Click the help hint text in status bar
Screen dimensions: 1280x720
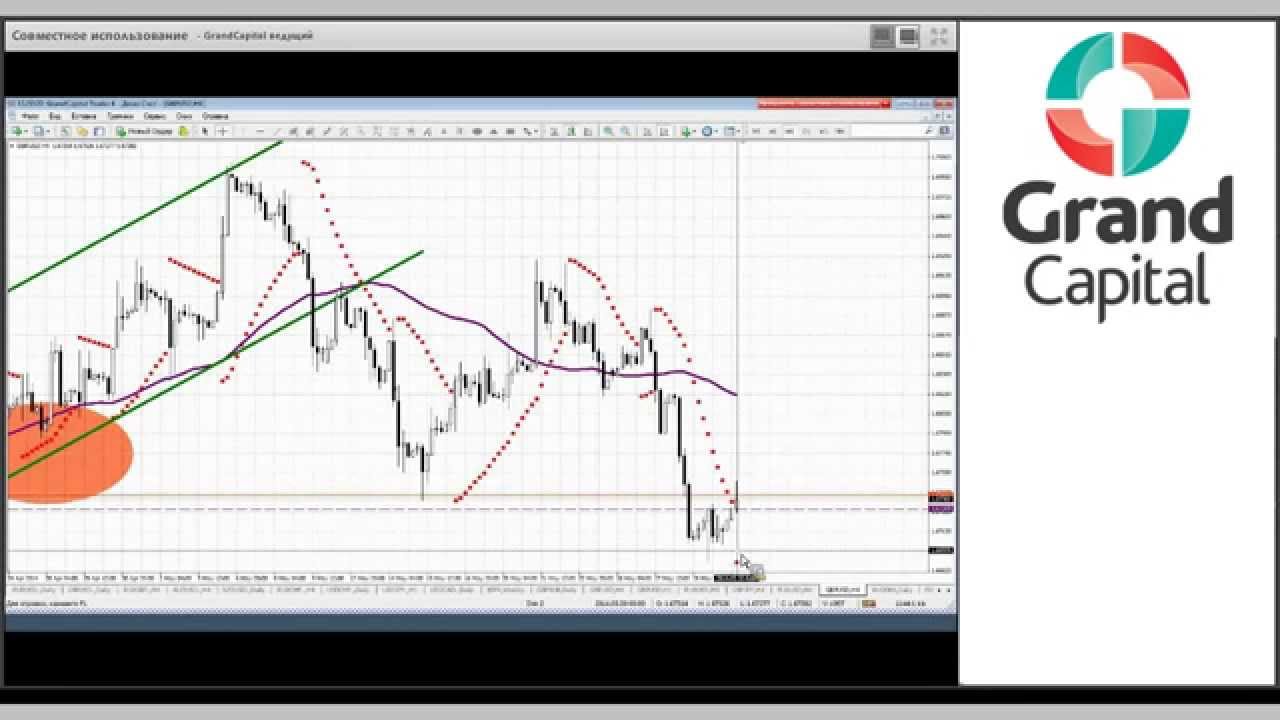click(x=47, y=603)
